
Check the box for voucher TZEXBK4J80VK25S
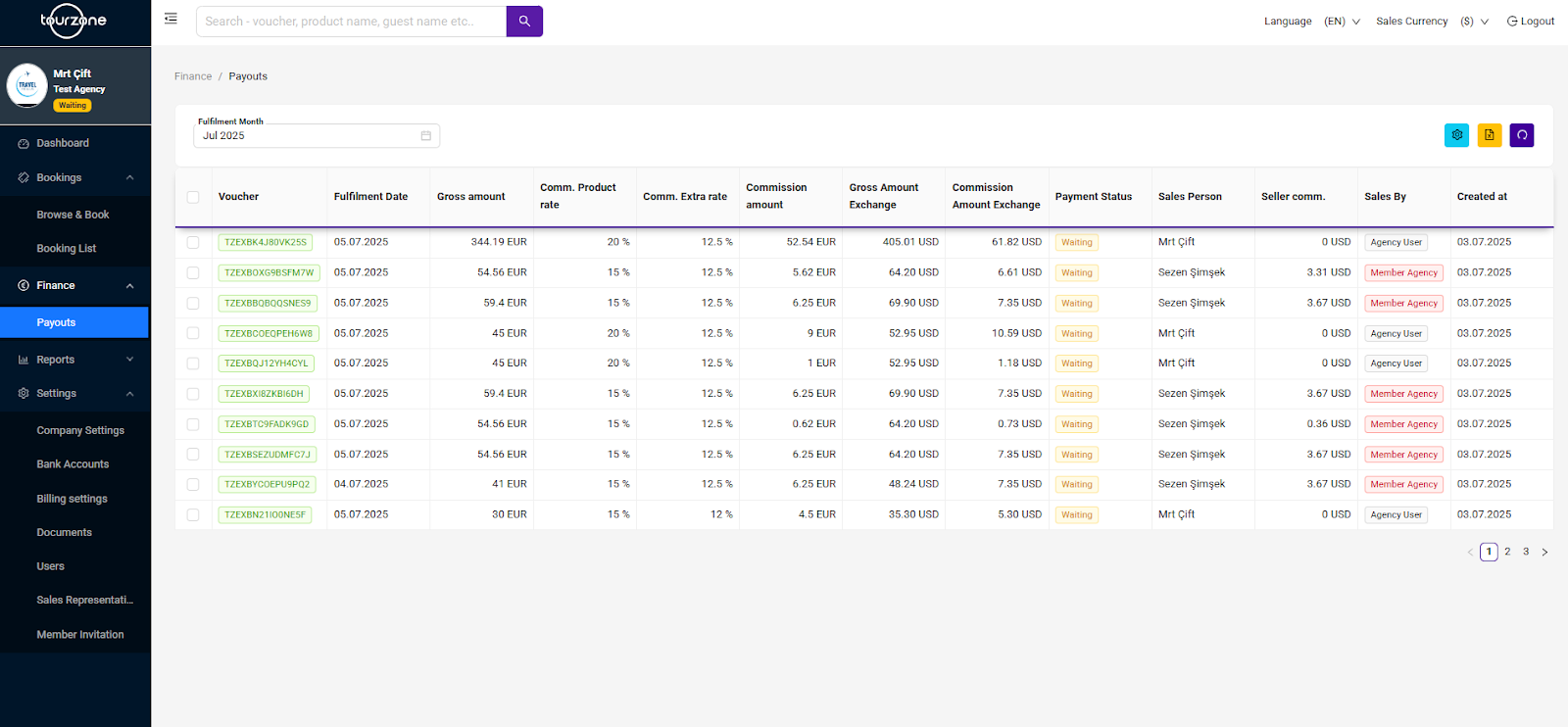193,242
